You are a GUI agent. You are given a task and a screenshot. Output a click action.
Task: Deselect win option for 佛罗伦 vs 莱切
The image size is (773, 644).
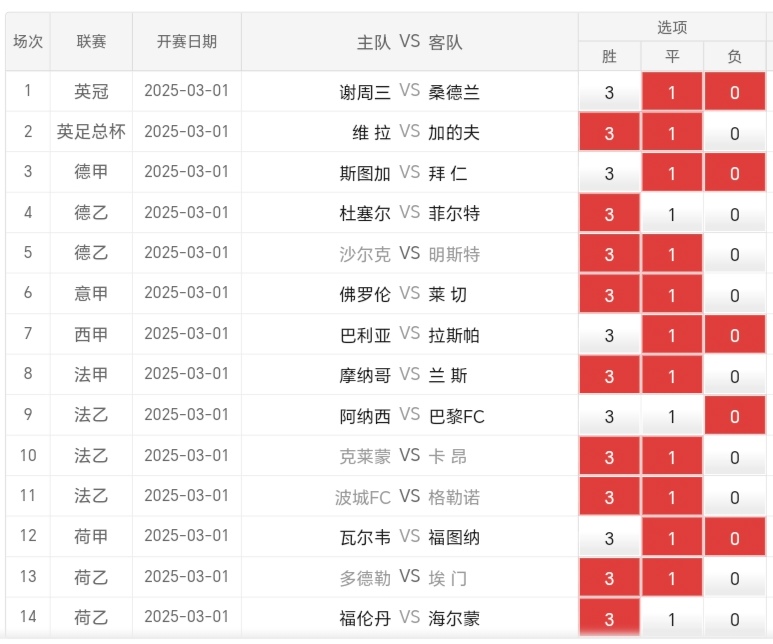pos(609,295)
